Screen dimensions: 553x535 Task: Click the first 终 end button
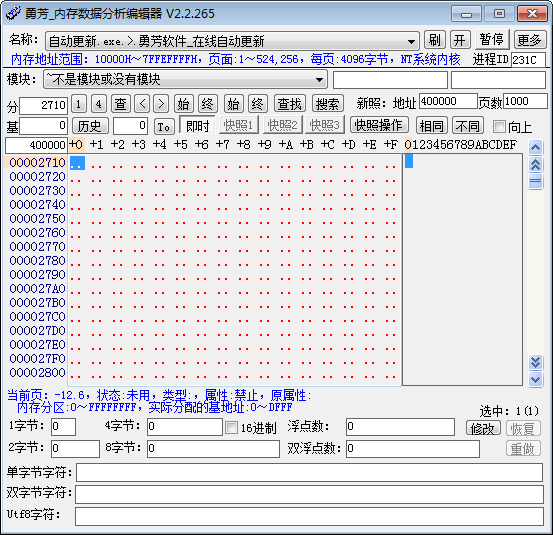click(x=207, y=104)
